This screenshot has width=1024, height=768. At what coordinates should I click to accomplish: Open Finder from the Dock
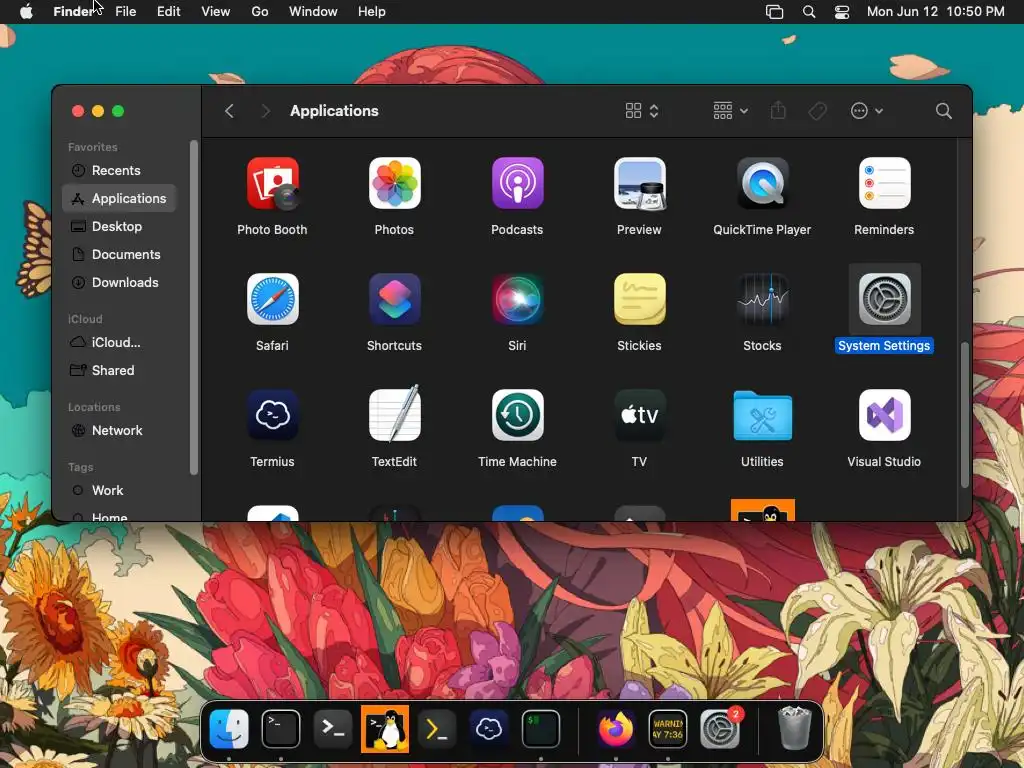[229, 729]
